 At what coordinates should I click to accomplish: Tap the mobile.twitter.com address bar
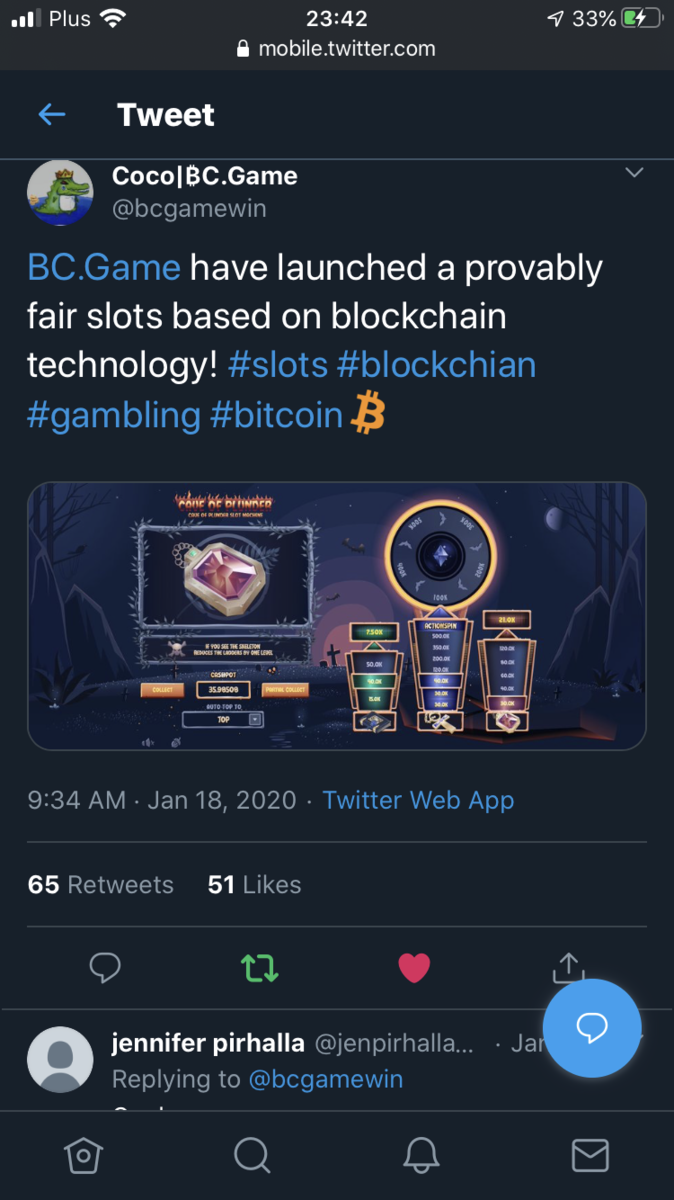click(x=337, y=48)
